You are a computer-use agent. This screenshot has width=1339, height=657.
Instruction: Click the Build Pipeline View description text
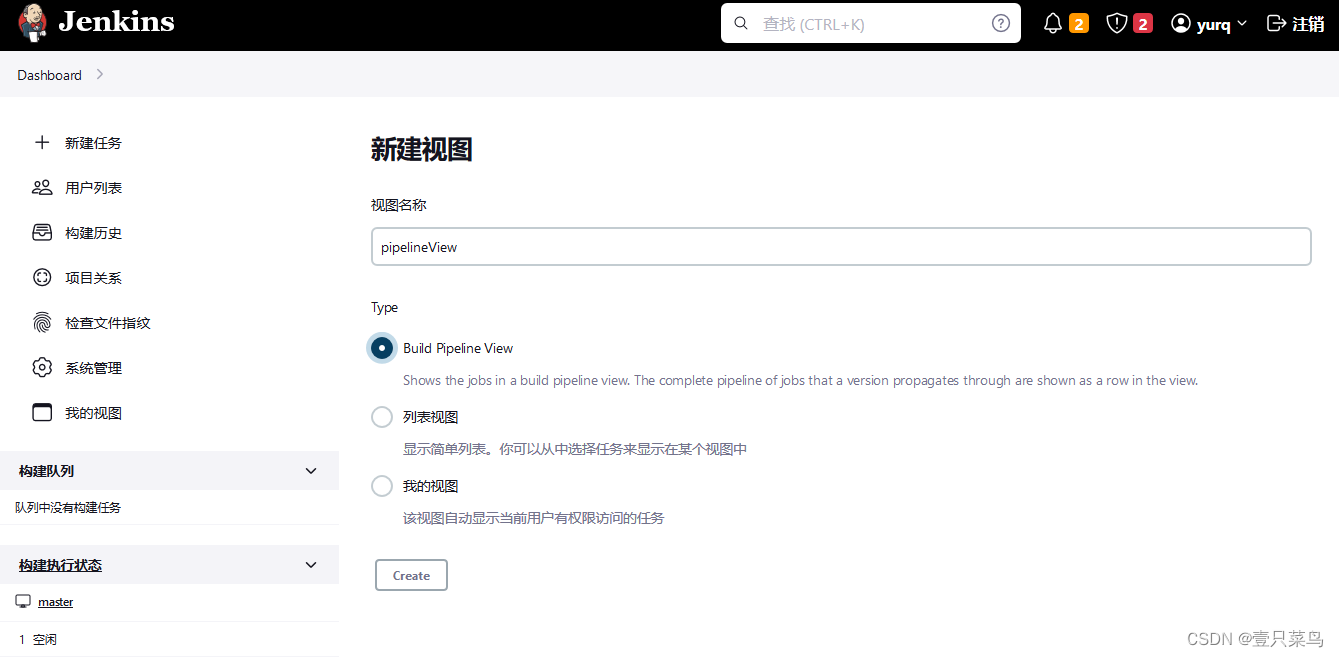point(800,380)
